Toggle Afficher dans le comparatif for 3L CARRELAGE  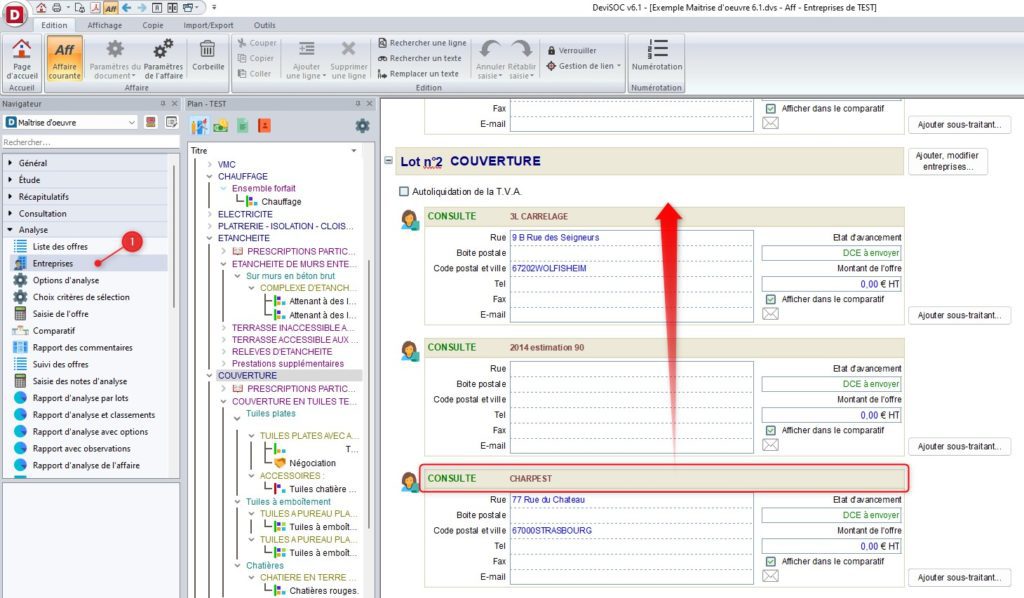(771, 299)
